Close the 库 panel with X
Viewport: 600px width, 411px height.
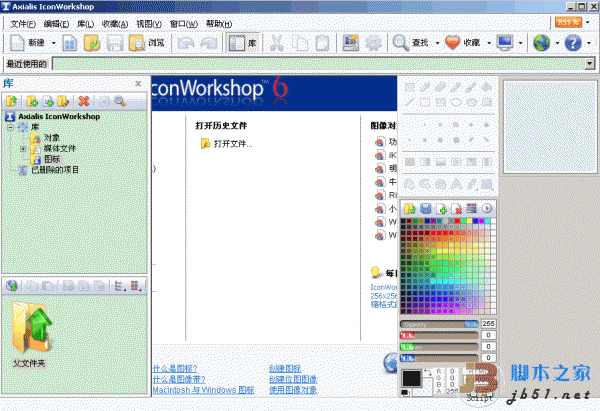click(138, 83)
